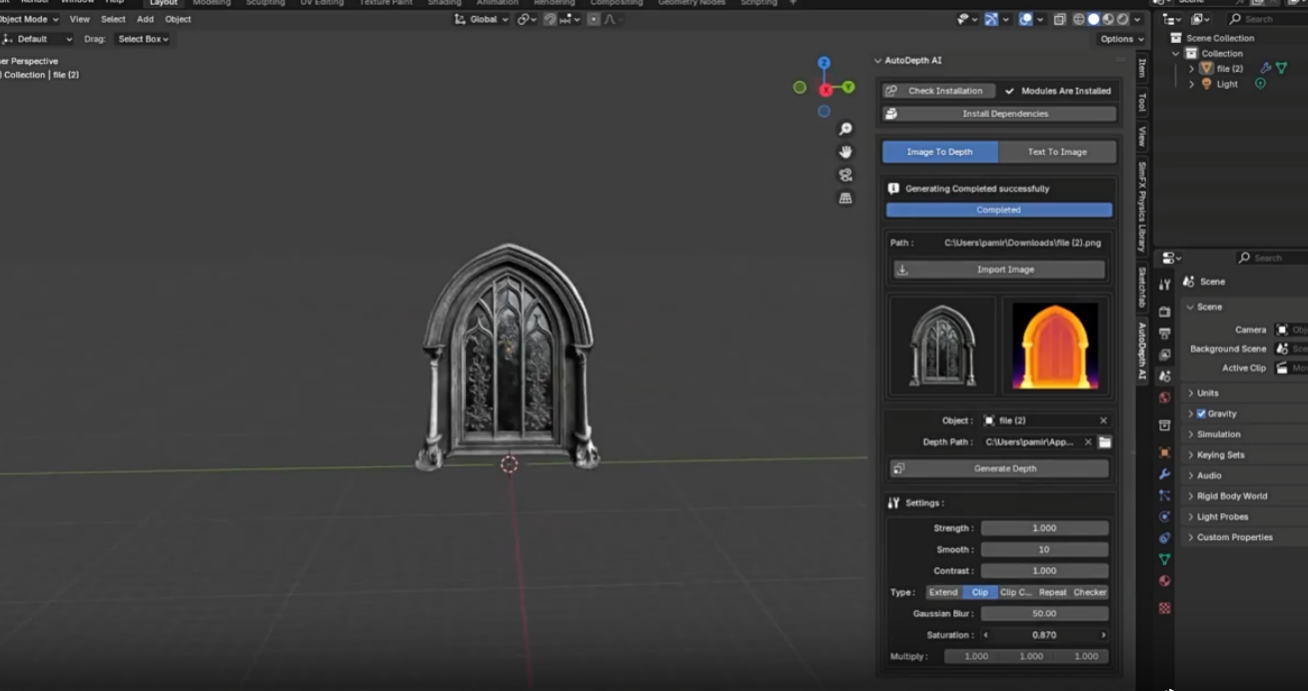
Task: Toggle X-ray view in viewport header
Action: [1058, 19]
